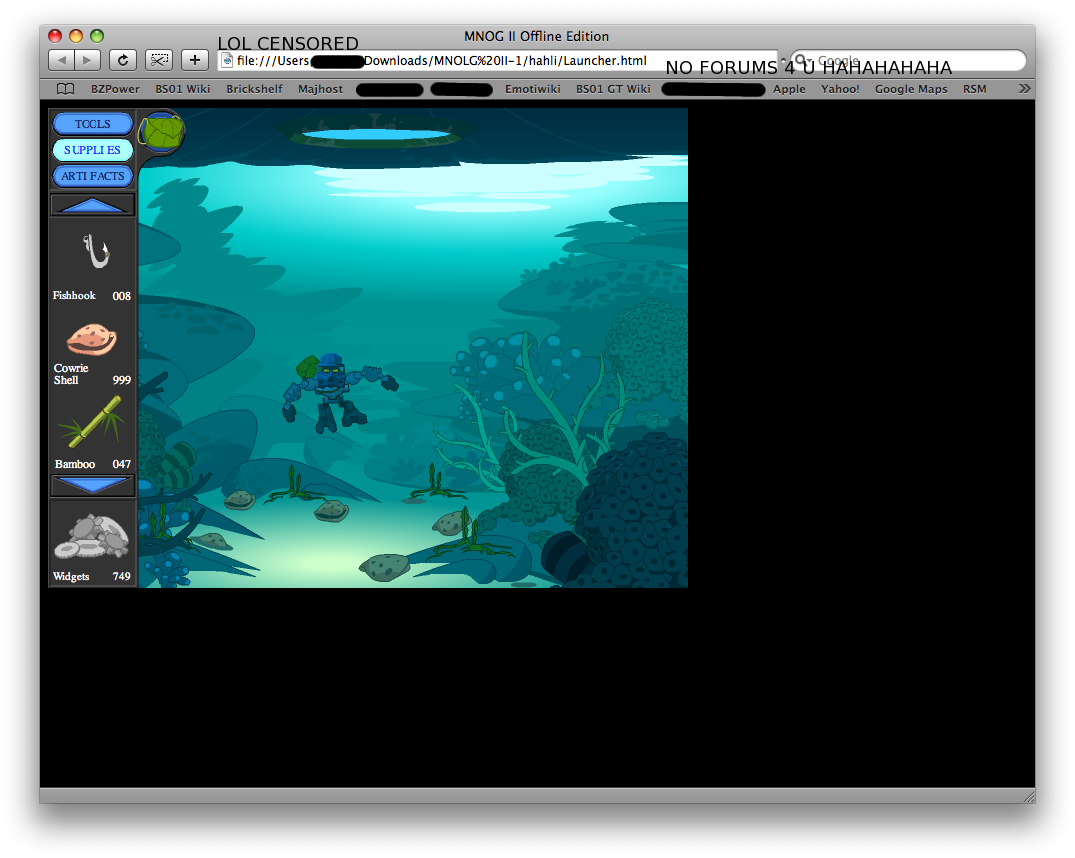
Task: Move the inventory list down with the blue arrow
Action: pos(93,485)
